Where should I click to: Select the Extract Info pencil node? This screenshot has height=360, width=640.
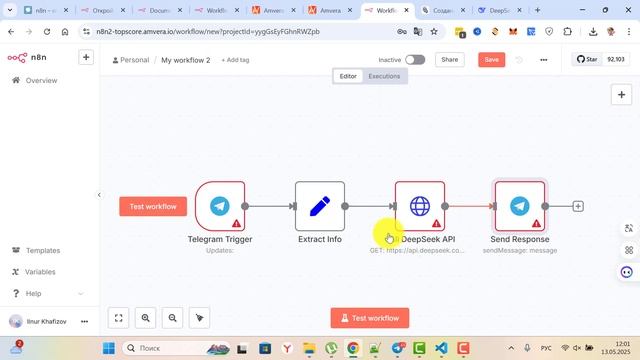(x=320, y=206)
